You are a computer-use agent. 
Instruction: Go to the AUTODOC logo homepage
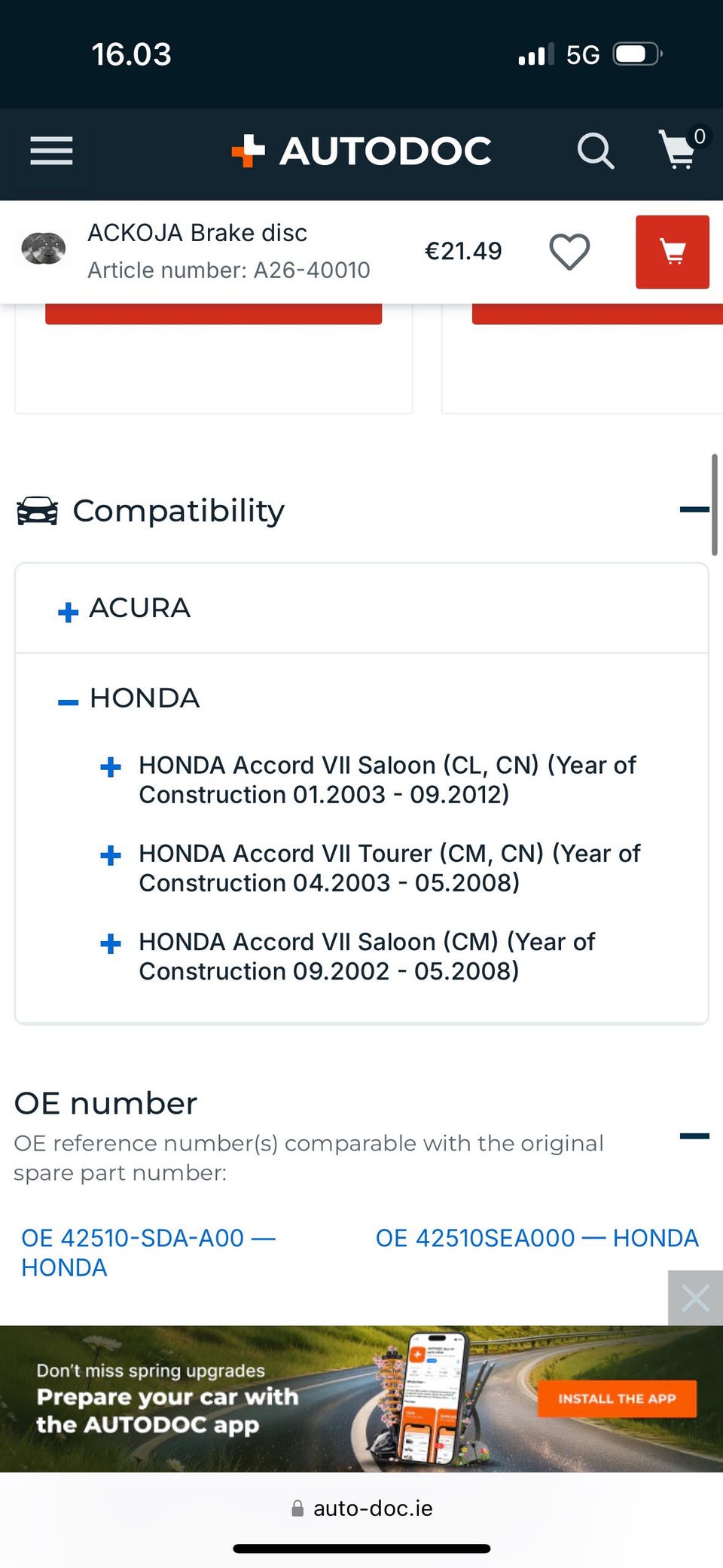point(361,151)
